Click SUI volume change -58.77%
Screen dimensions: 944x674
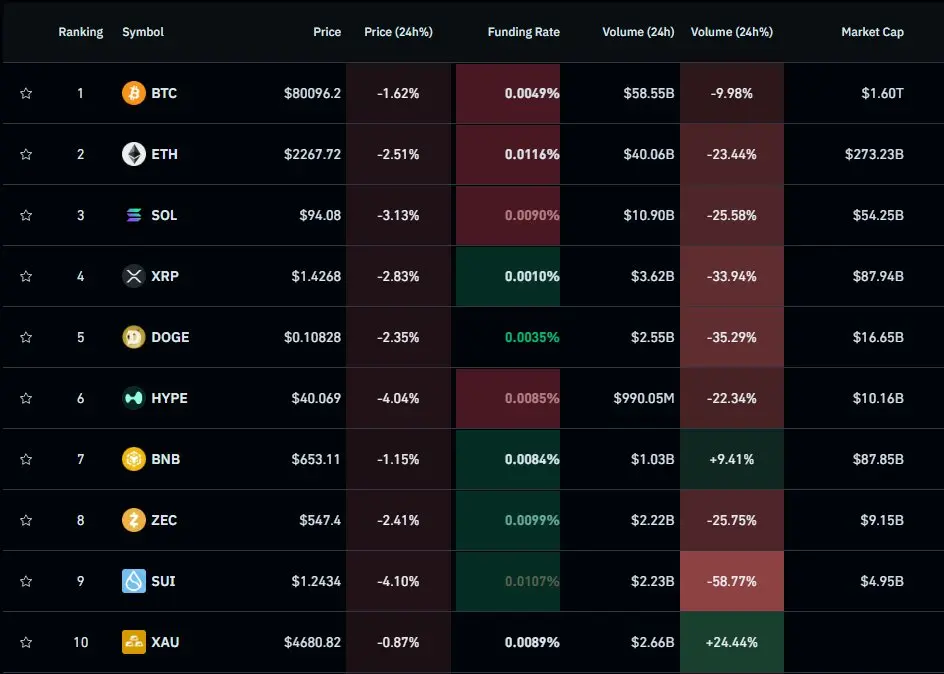tap(731, 581)
